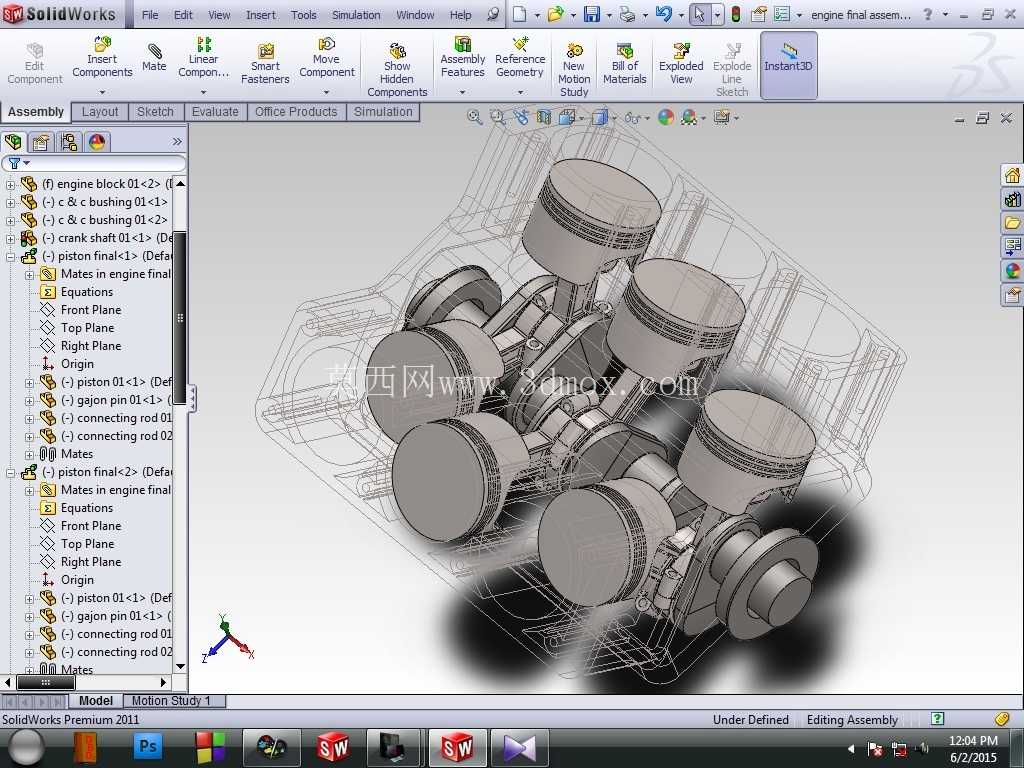Open the Assembly Features dropdown arrow
Viewport: 1024px width, 768px height.
click(x=462, y=92)
